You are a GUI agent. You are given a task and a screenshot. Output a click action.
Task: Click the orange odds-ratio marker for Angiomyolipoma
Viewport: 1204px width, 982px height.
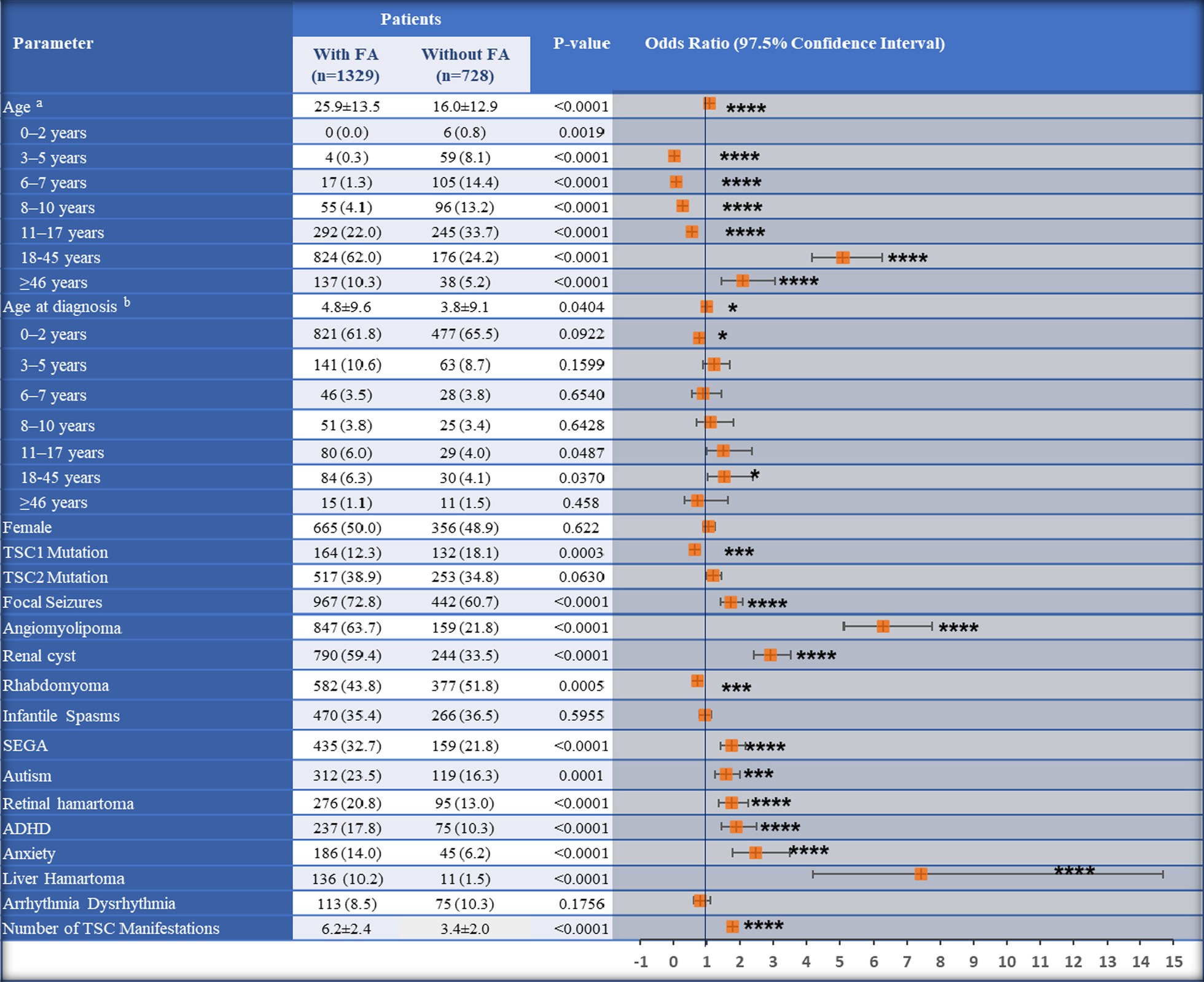[x=883, y=626]
